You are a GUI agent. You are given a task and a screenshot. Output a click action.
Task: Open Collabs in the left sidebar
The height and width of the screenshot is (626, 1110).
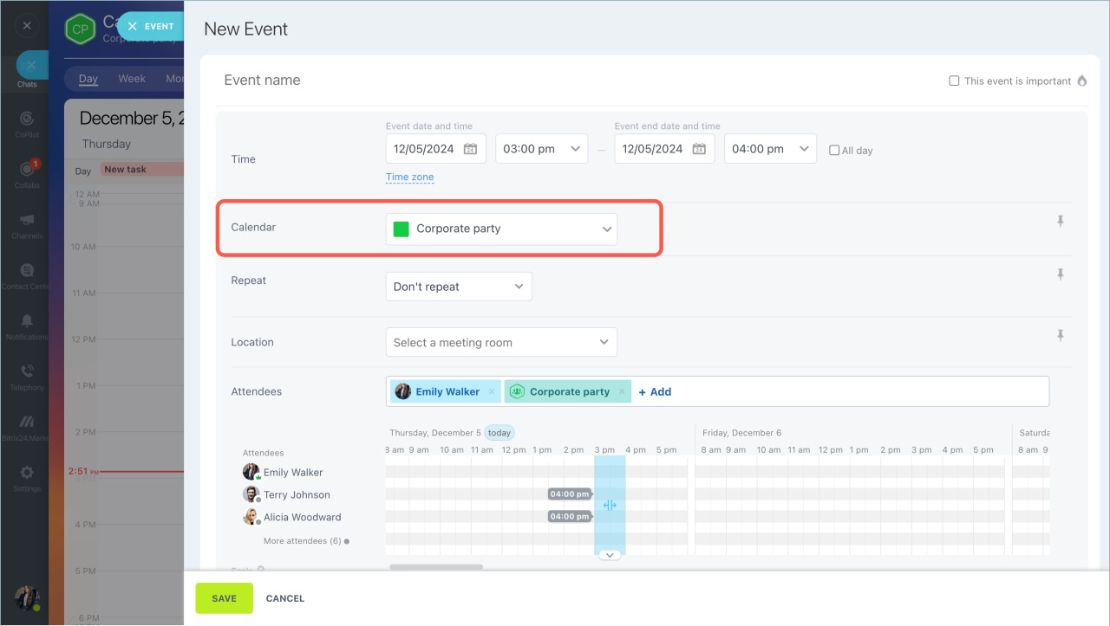tap(27, 173)
